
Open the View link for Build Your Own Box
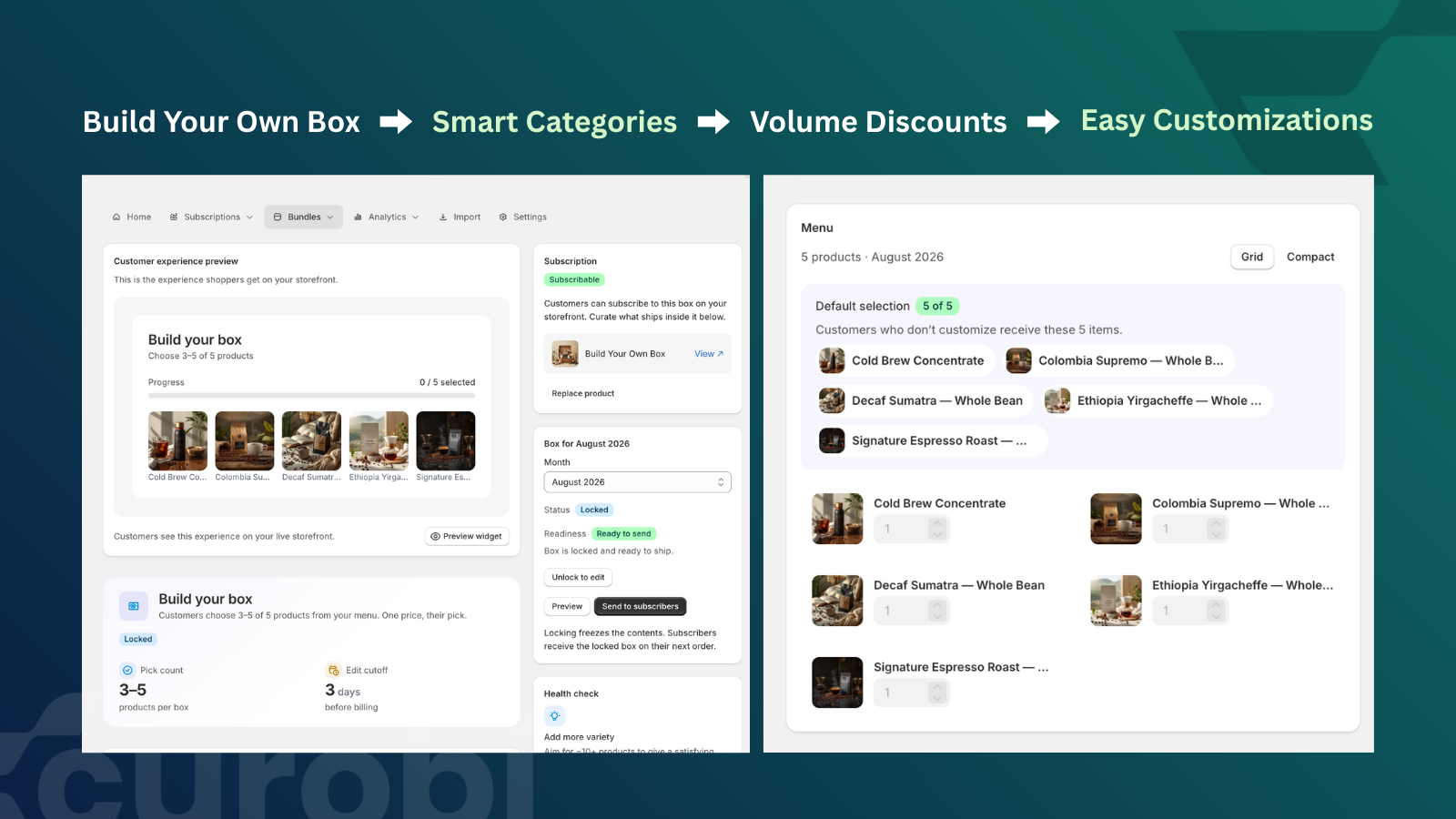click(709, 354)
